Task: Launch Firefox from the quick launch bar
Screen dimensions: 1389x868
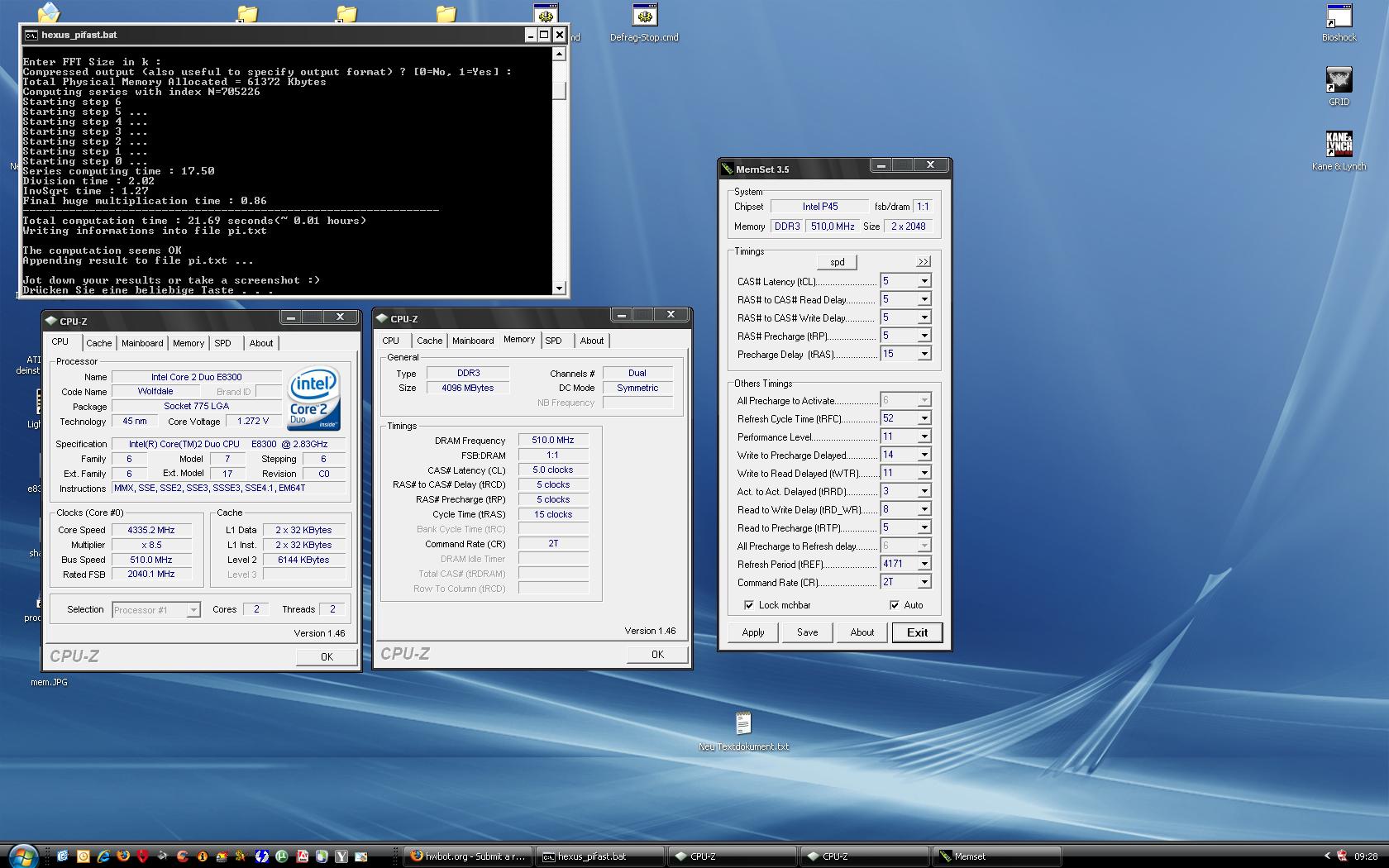Action: click(x=123, y=856)
